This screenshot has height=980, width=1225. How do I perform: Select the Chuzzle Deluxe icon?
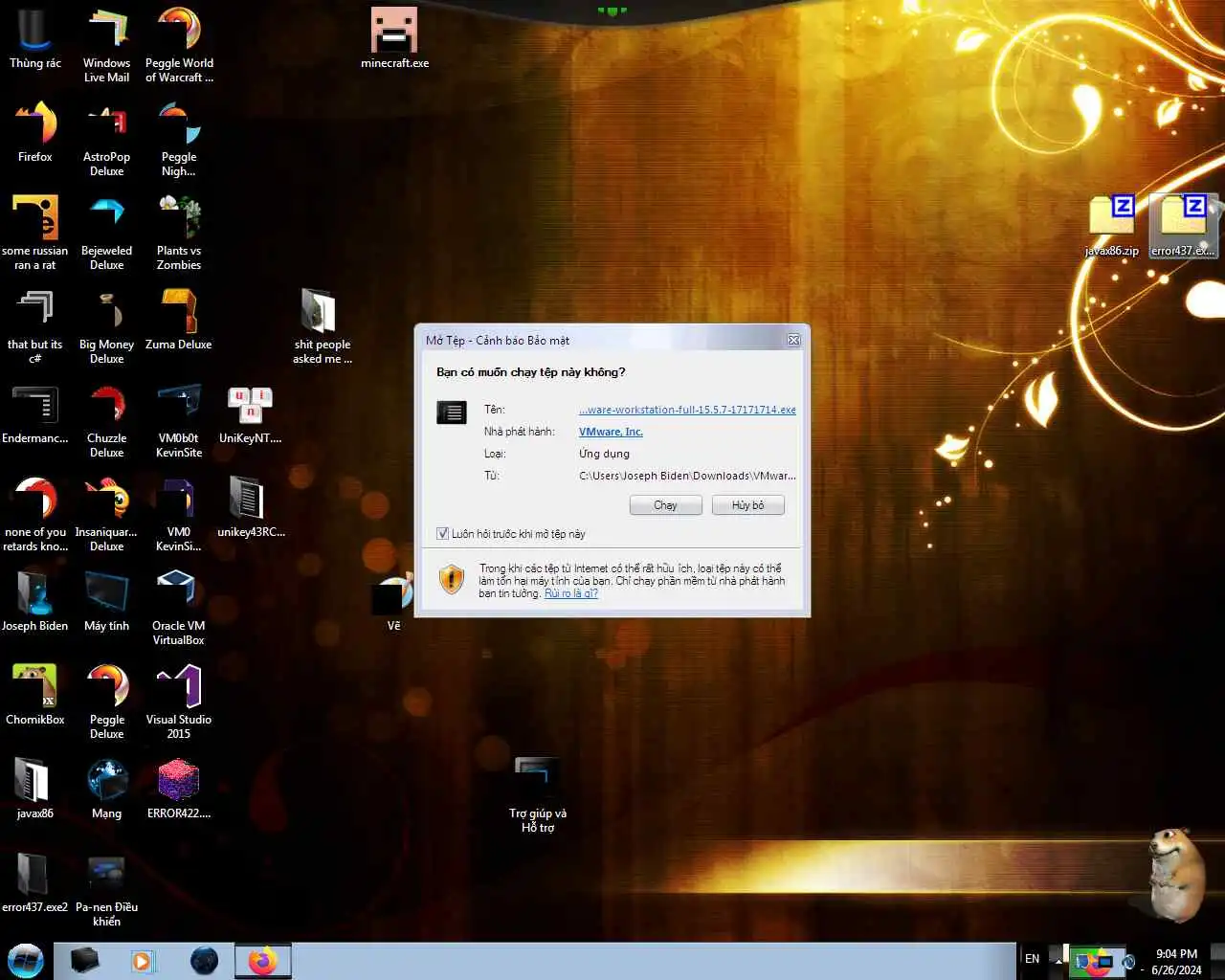pyautogui.click(x=106, y=420)
